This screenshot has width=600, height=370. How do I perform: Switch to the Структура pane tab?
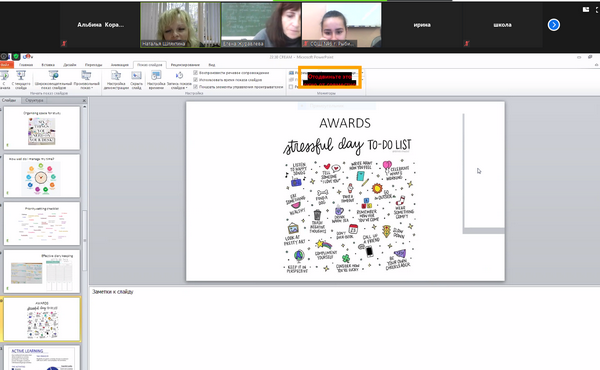(x=34, y=100)
